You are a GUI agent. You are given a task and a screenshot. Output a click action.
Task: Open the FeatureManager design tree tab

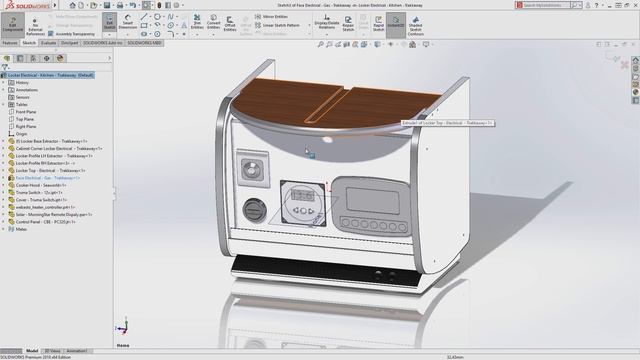[7, 58]
